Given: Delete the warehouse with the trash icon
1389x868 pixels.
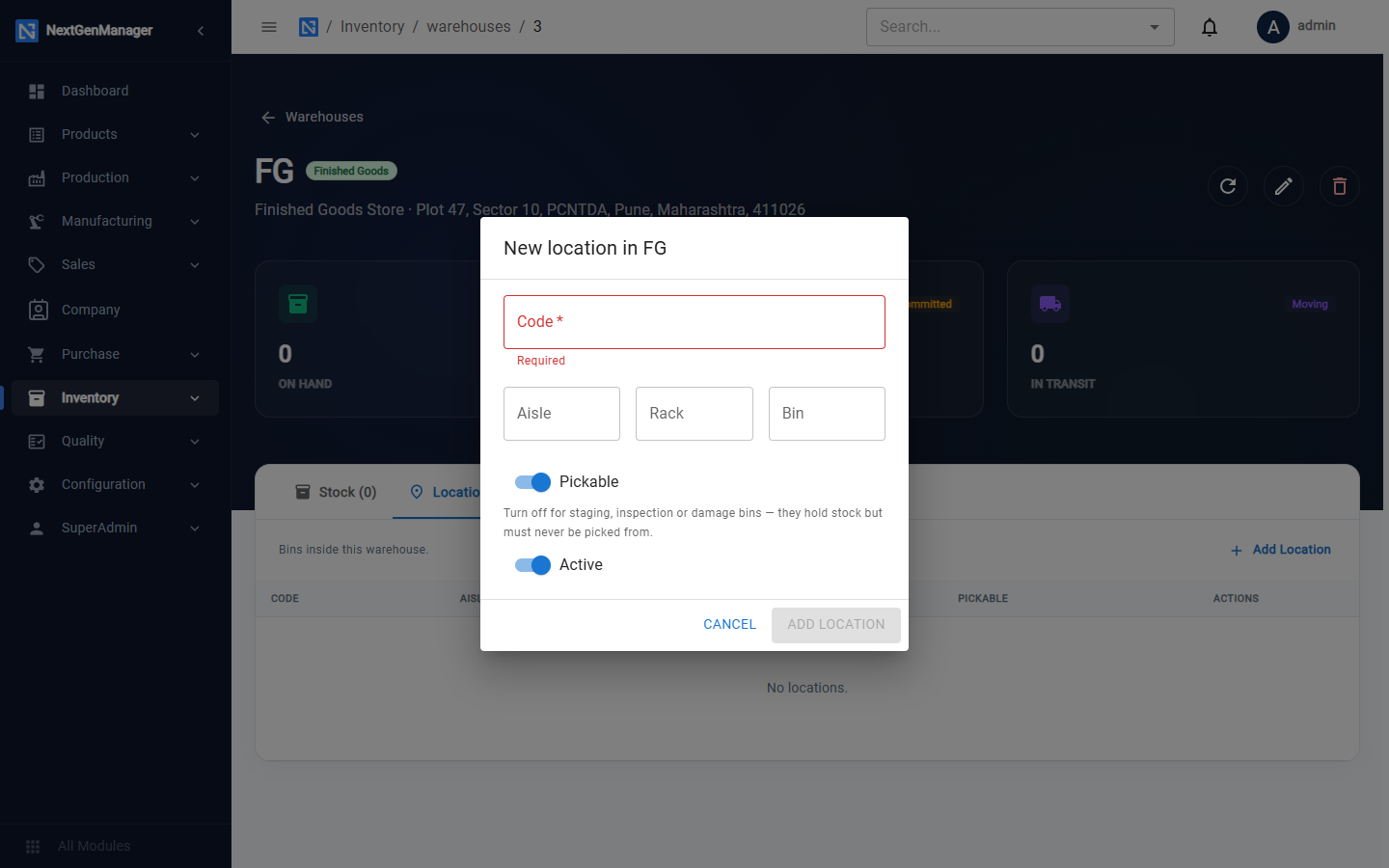Looking at the screenshot, I should tap(1340, 186).
